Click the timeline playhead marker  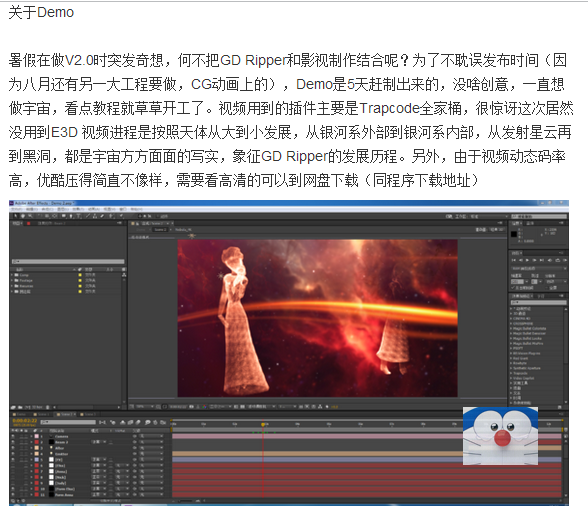tap(263, 424)
